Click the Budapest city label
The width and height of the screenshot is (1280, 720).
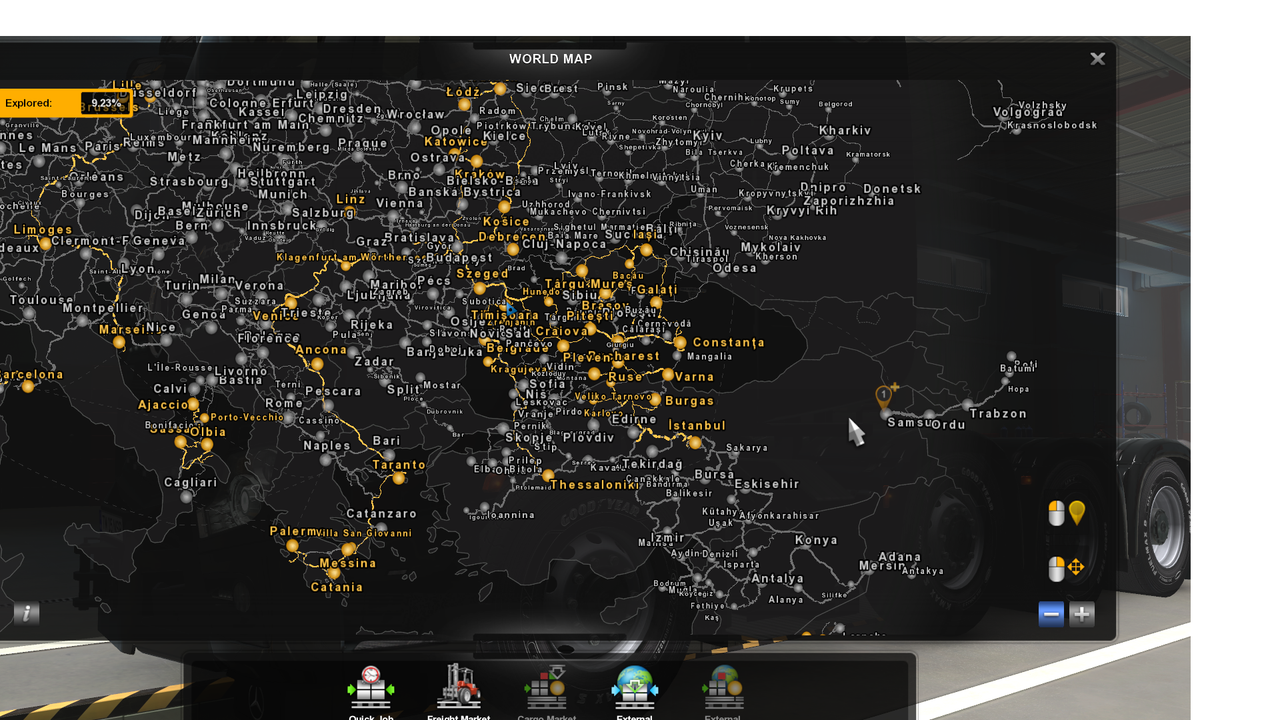click(x=460, y=258)
